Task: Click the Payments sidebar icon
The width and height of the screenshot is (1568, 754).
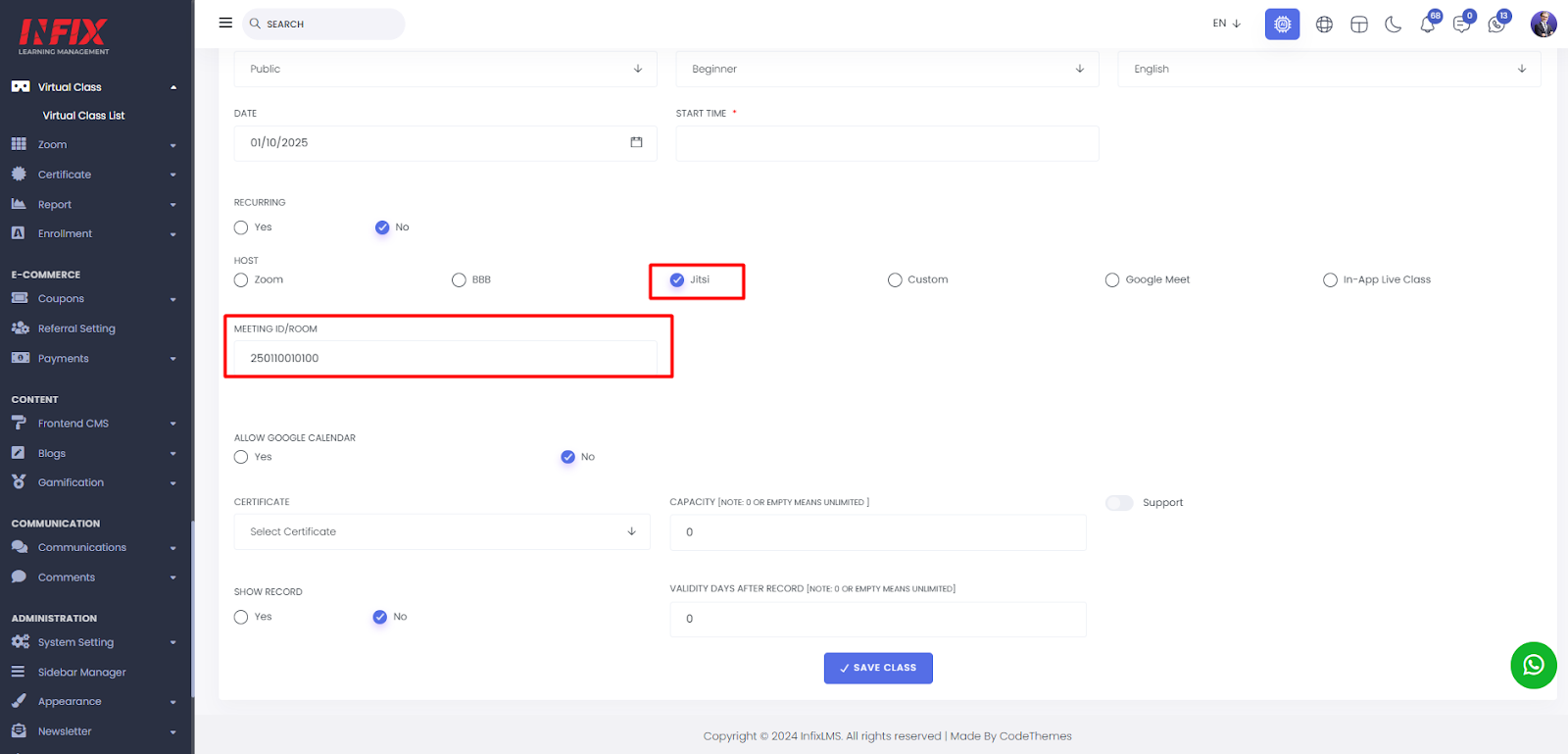Action: (20, 358)
